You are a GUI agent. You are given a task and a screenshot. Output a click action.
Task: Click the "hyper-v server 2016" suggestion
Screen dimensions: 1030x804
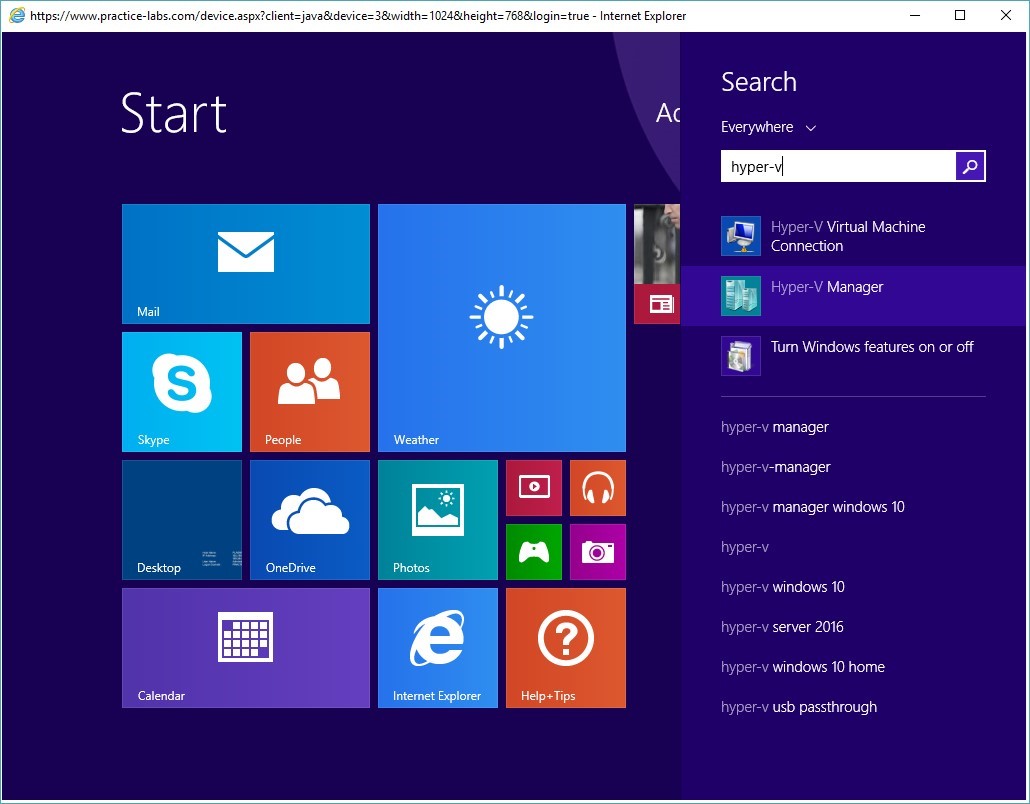(783, 627)
